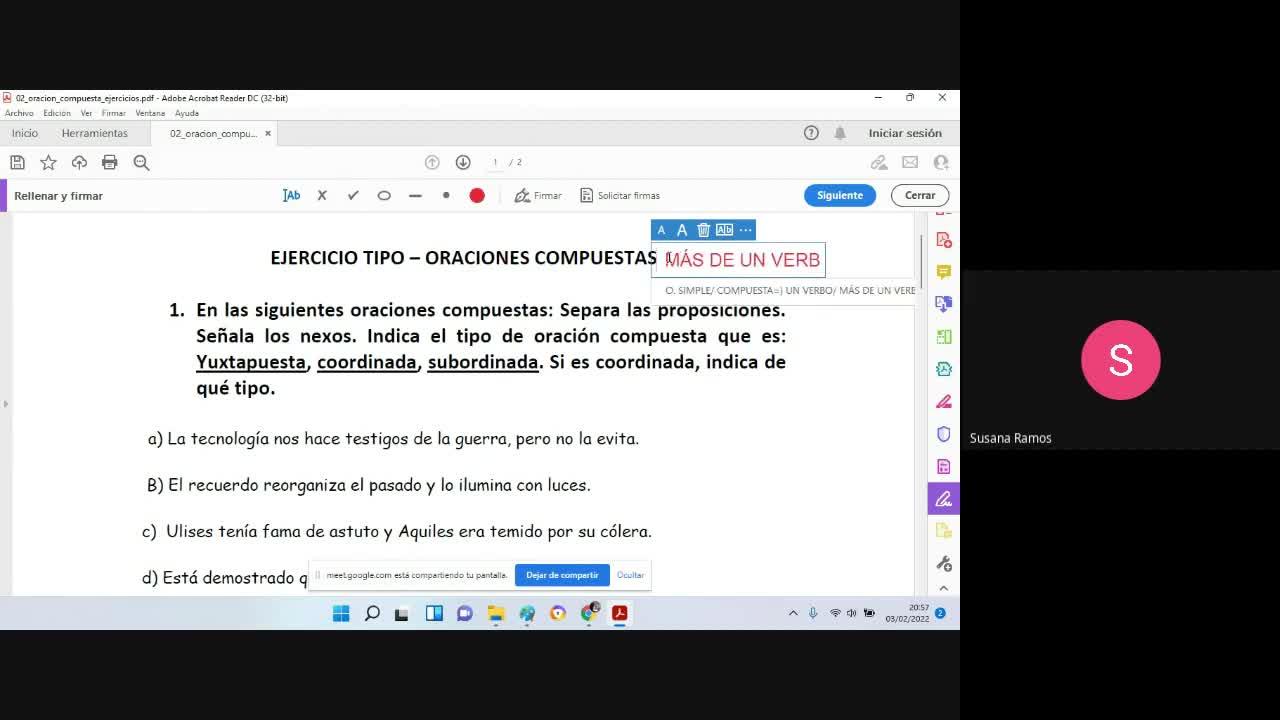This screenshot has width=1280, height=720.
Task: Expand the left navigation pane
Action: click(5, 404)
